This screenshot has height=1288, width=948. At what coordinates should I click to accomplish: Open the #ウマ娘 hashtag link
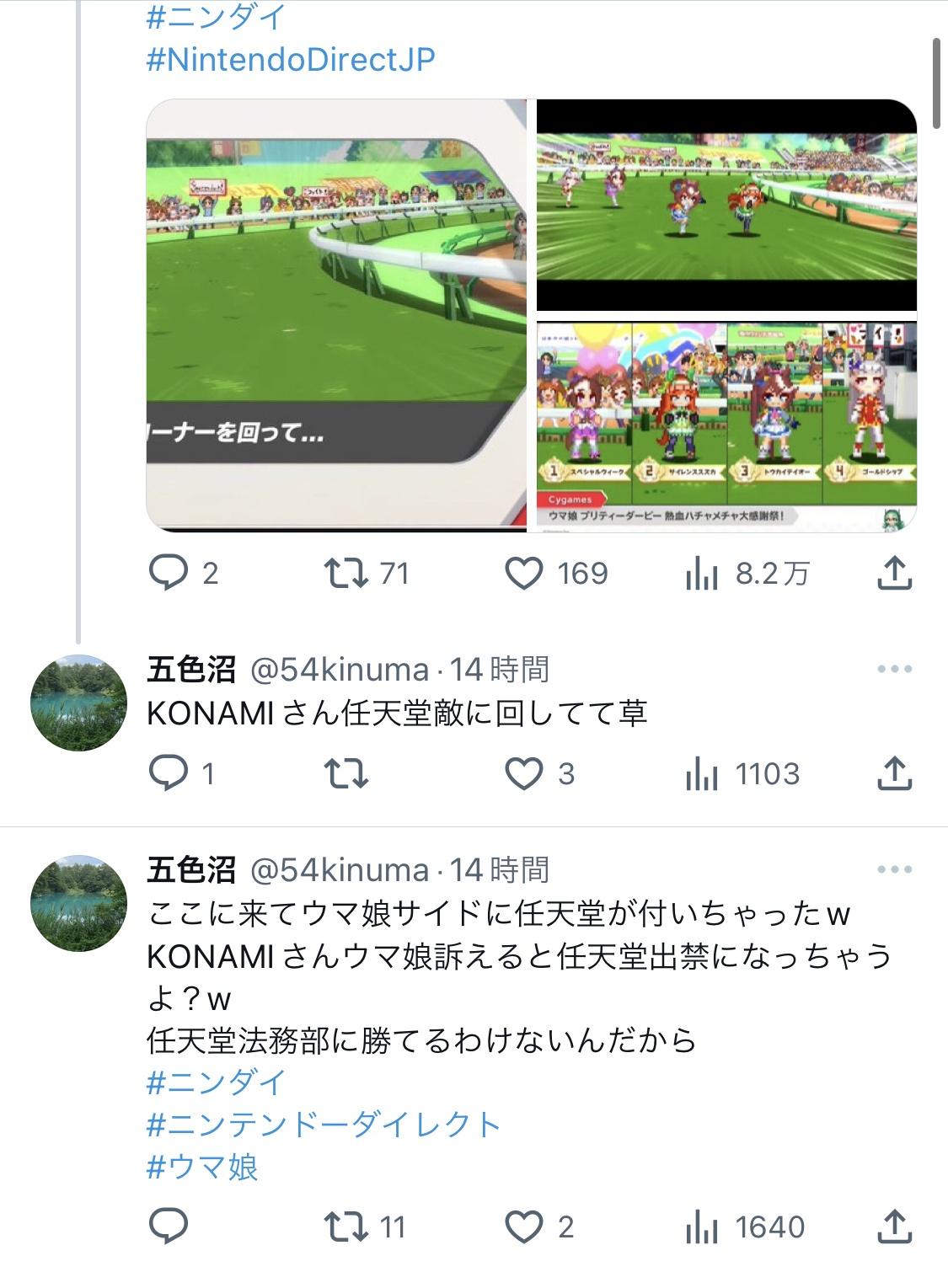click(x=202, y=1167)
